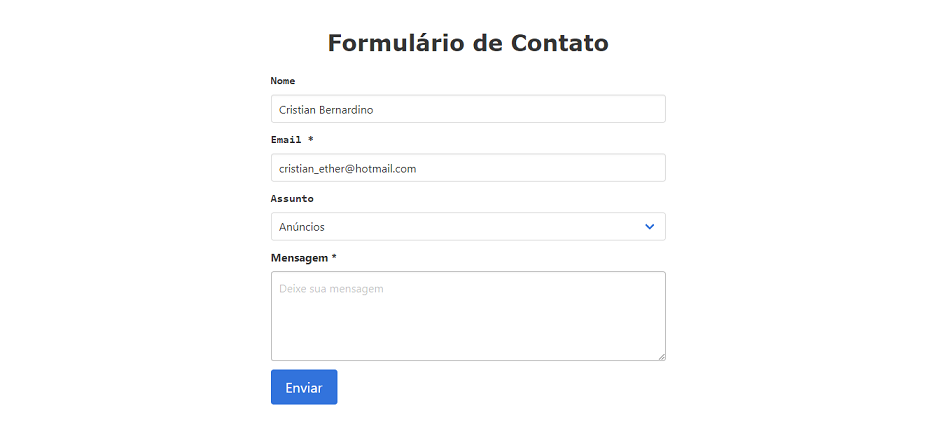Click the "Deixe sua mensagem" placeholder text
The image size is (934, 434).
(331, 289)
